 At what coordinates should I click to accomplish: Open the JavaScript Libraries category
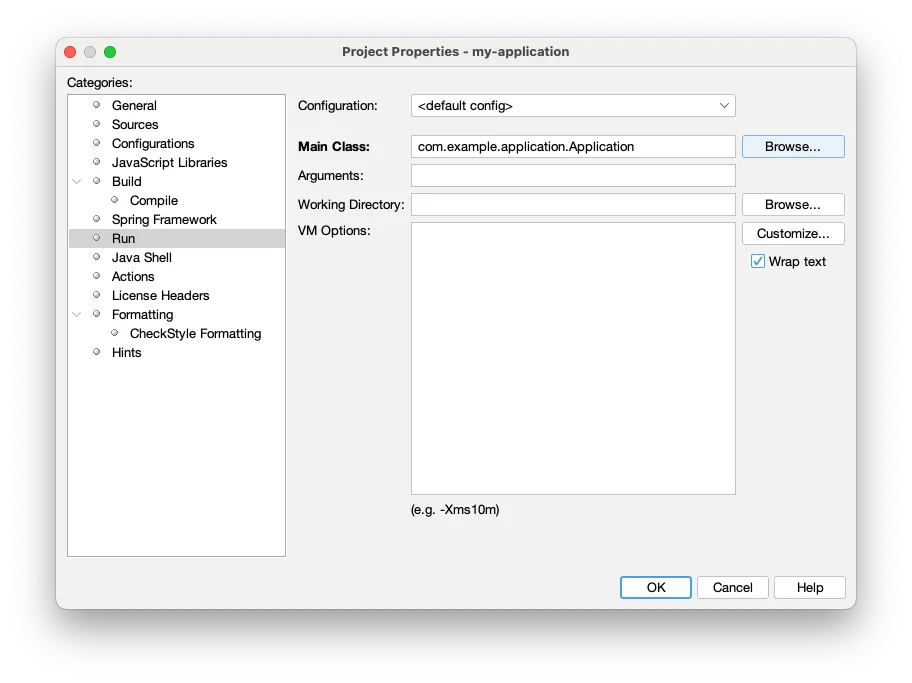click(167, 162)
